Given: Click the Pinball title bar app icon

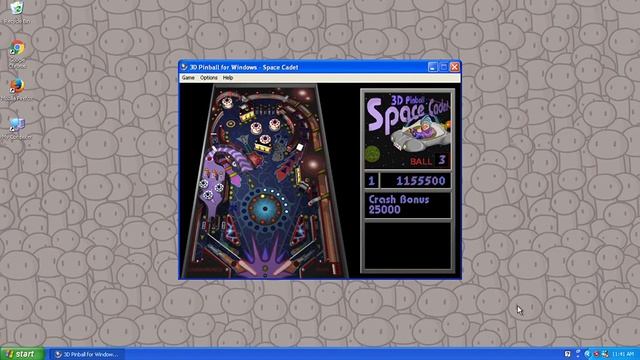Looking at the screenshot, I should [184, 67].
